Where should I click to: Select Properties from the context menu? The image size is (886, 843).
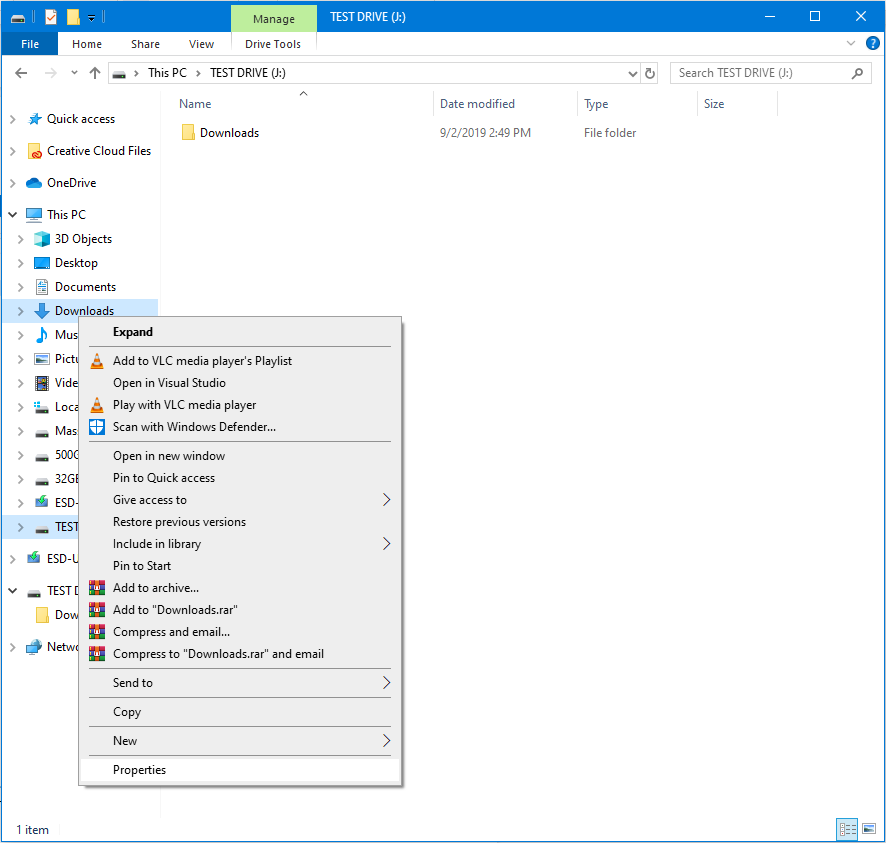pos(139,770)
